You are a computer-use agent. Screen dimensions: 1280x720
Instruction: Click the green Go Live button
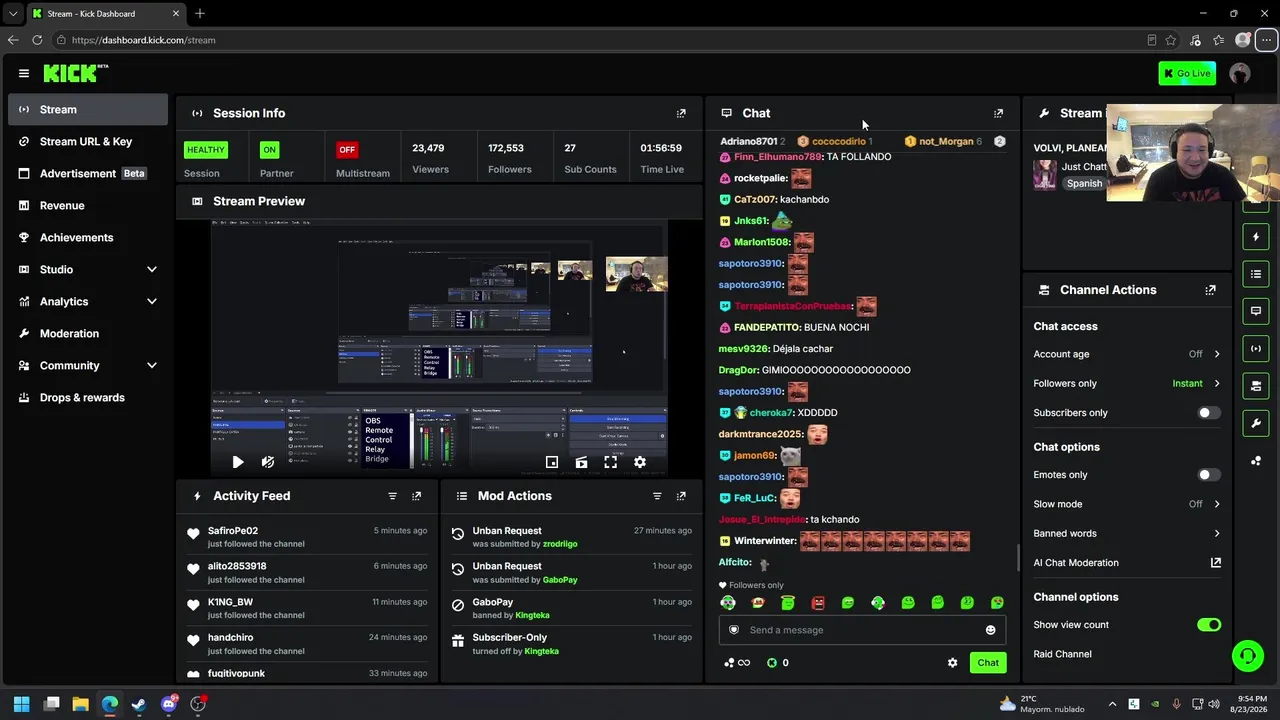(x=1187, y=73)
